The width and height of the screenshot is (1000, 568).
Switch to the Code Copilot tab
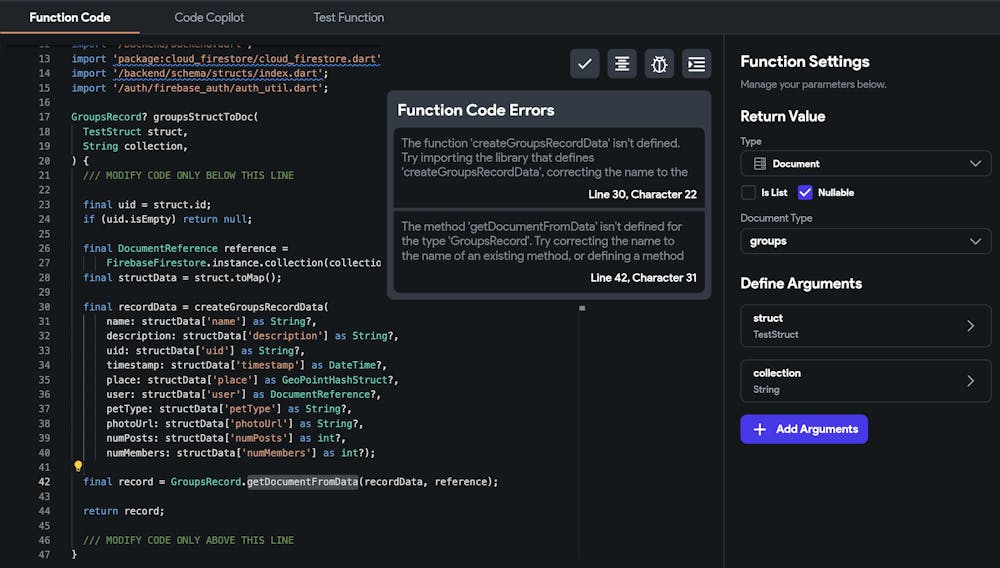point(209,17)
